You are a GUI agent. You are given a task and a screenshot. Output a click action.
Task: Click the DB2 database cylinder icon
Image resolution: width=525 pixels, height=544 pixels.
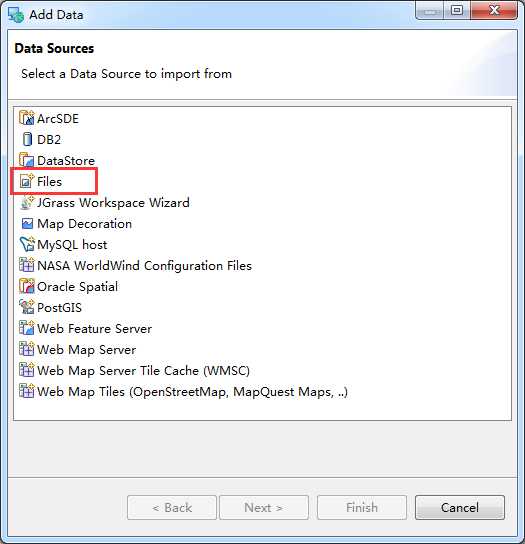coord(27,139)
